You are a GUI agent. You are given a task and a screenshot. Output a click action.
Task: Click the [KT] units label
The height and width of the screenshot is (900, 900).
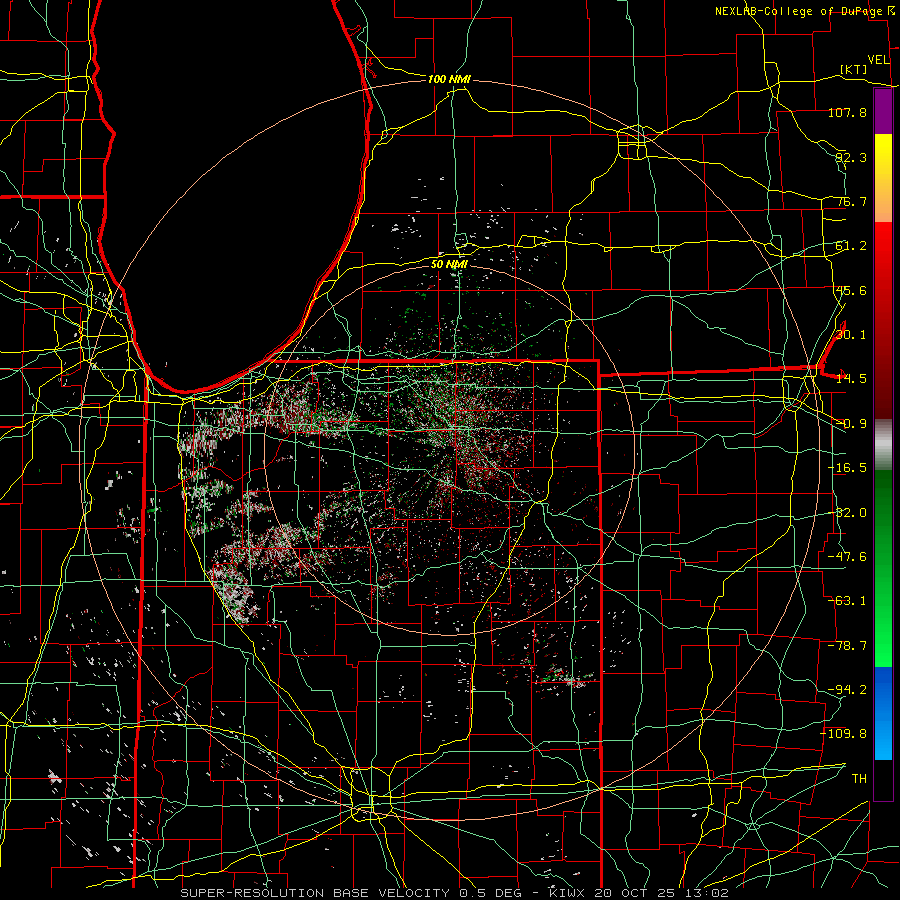tap(854, 69)
